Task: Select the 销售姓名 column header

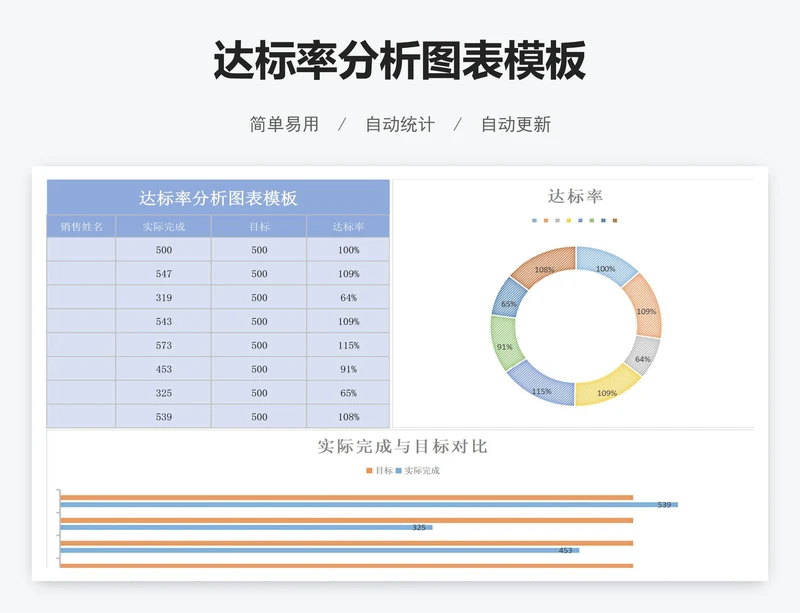Action: coord(81,227)
